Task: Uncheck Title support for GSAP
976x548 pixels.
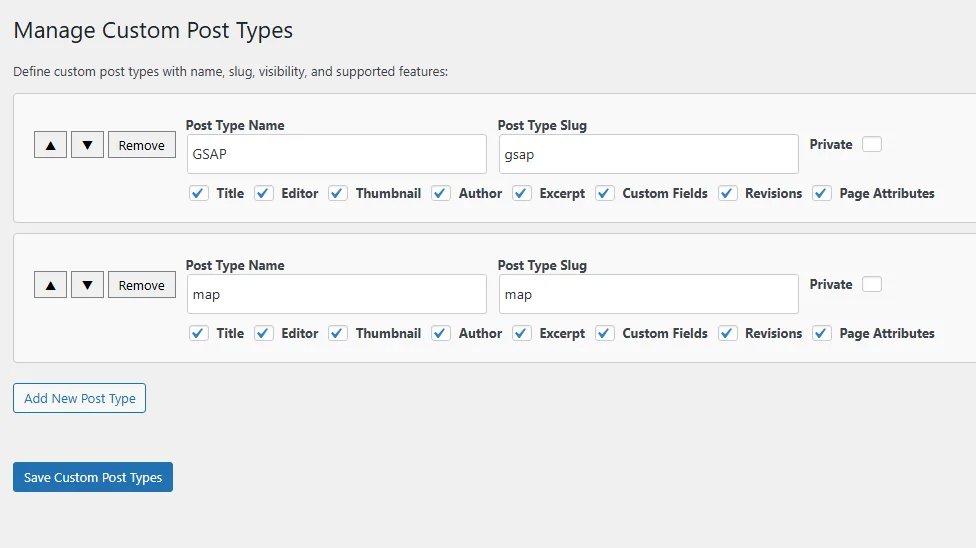Action: [199, 193]
